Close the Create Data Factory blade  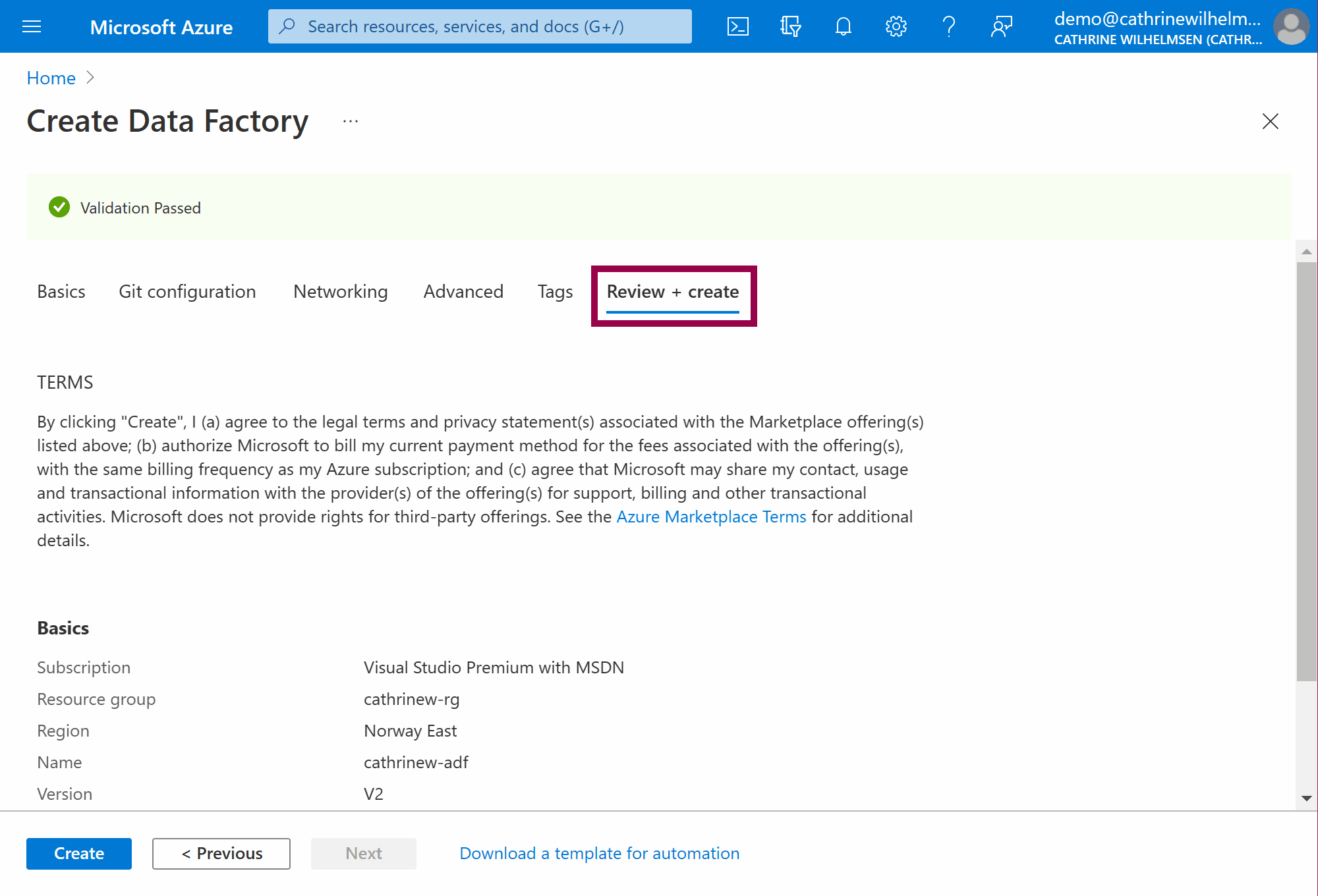1270,121
